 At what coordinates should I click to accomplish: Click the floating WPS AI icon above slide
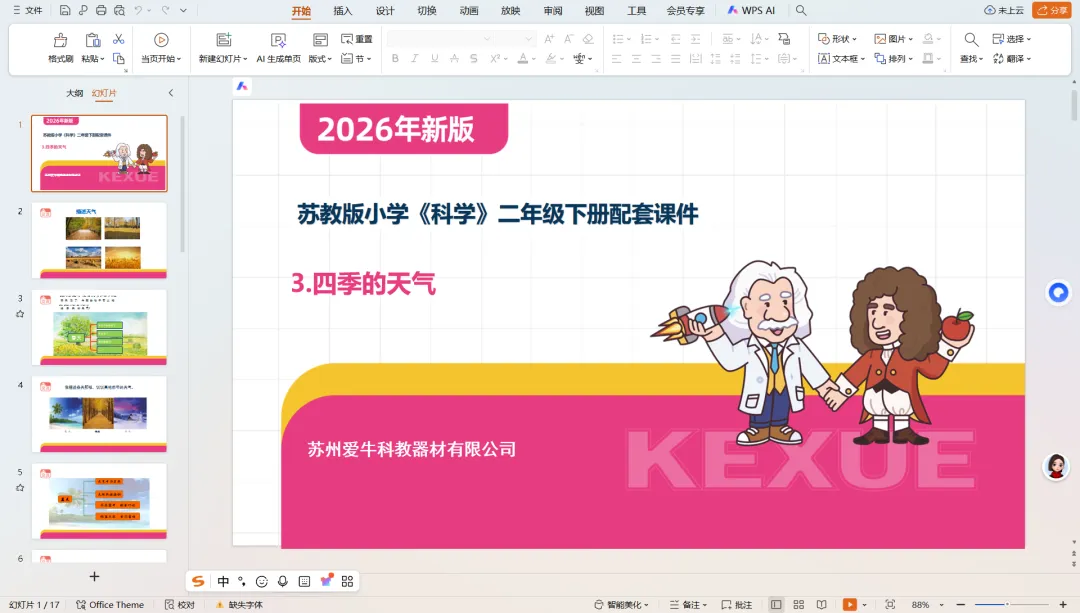click(x=242, y=86)
